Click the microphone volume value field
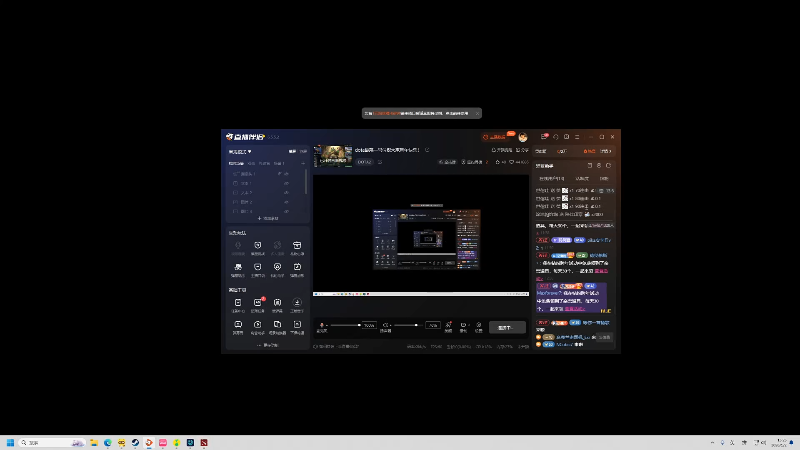This screenshot has height=450, width=800. pos(369,325)
